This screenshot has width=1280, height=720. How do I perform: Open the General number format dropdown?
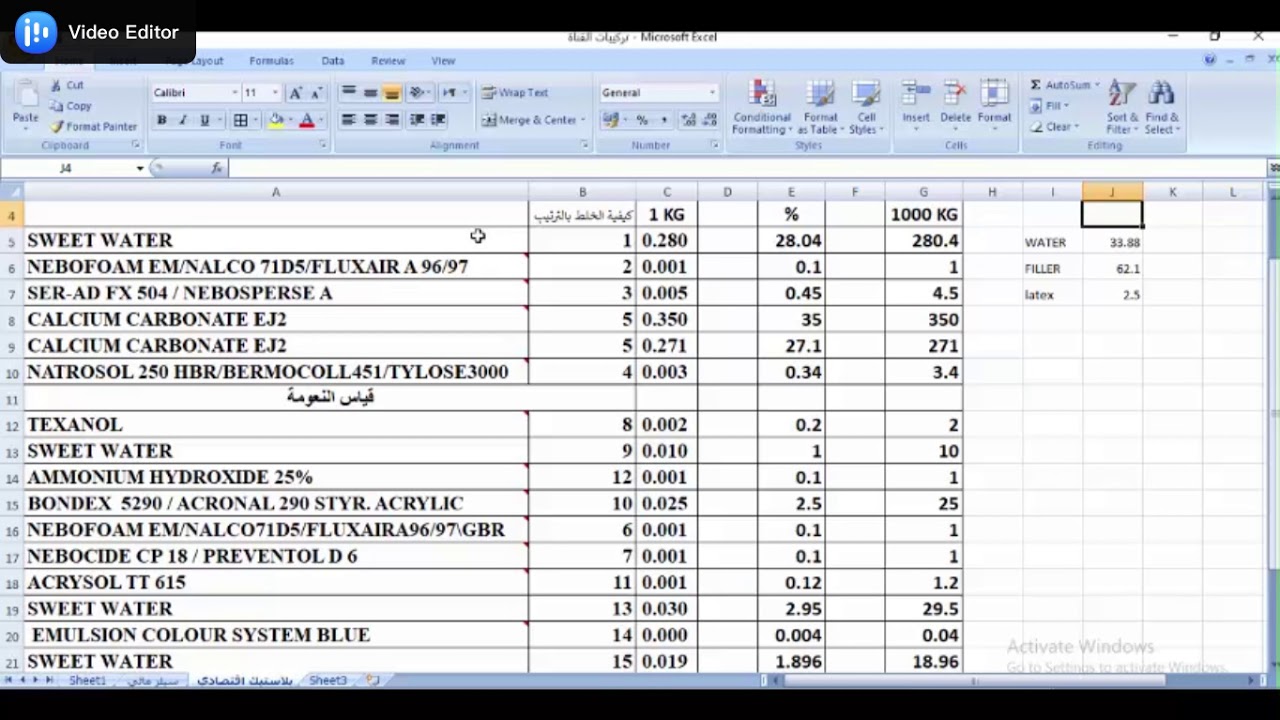(x=712, y=93)
